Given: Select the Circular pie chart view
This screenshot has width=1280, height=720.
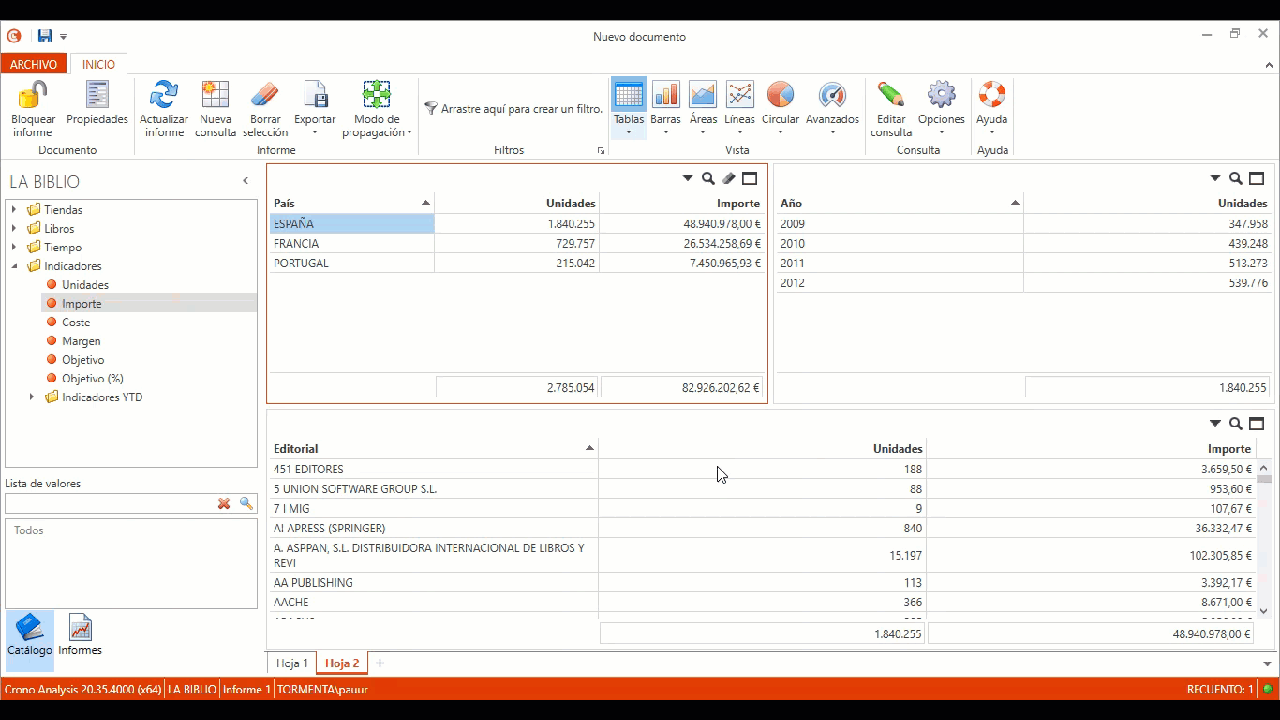Looking at the screenshot, I should pos(780,97).
